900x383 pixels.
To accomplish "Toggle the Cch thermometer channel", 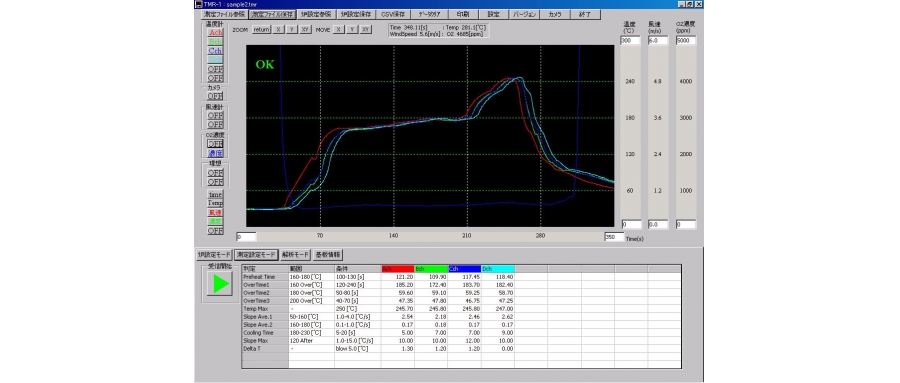I will pyautogui.click(x=215, y=51).
